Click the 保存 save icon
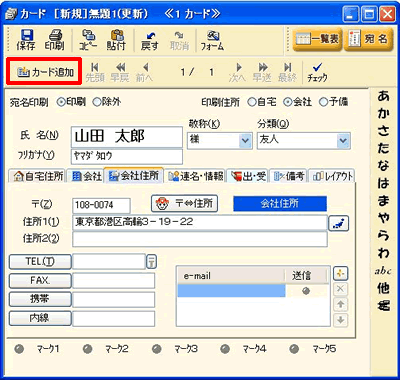The width and height of the screenshot is (400, 380). tap(26, 40)
